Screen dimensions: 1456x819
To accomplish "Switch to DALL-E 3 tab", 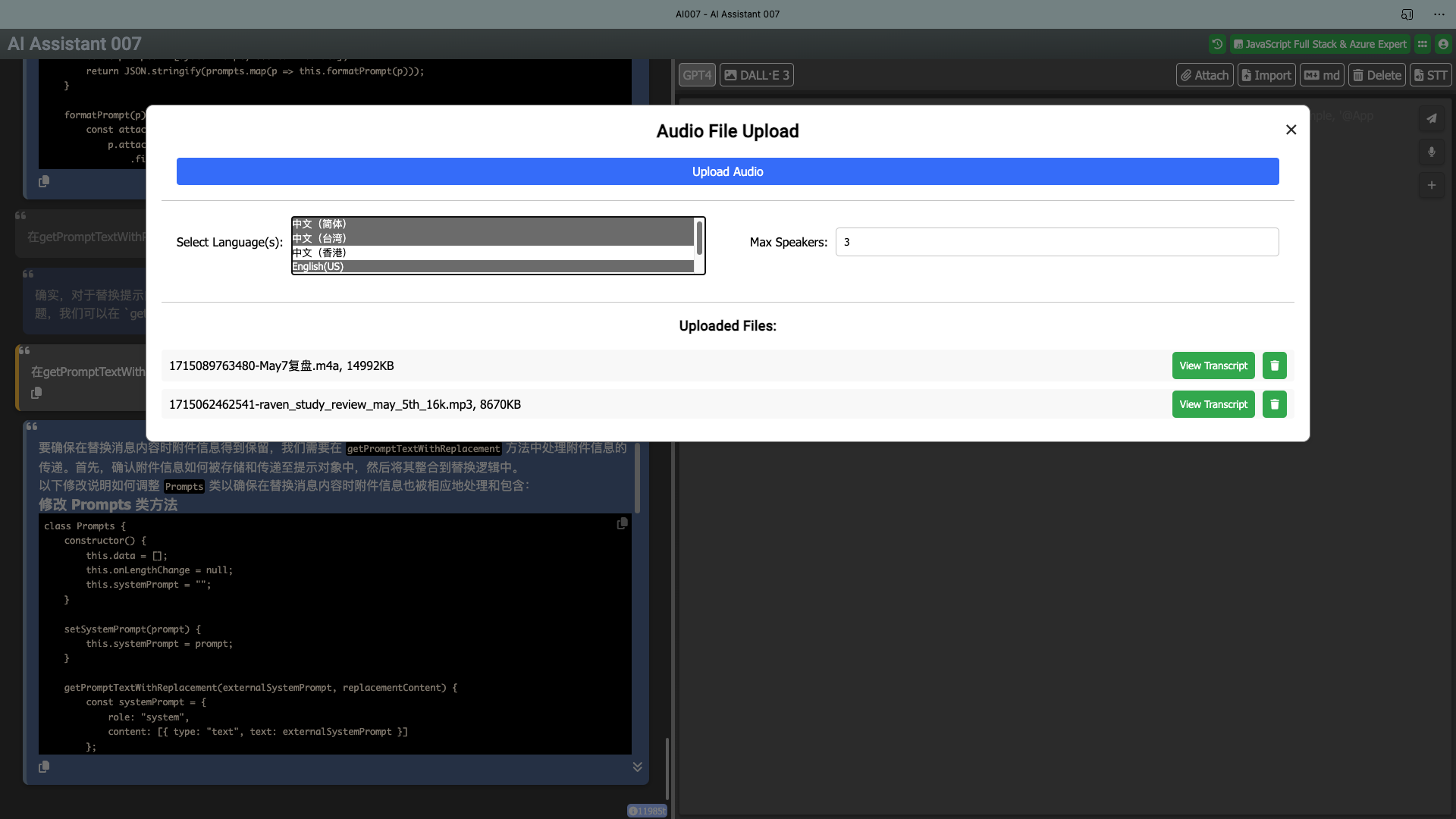I will click(756, 74).
